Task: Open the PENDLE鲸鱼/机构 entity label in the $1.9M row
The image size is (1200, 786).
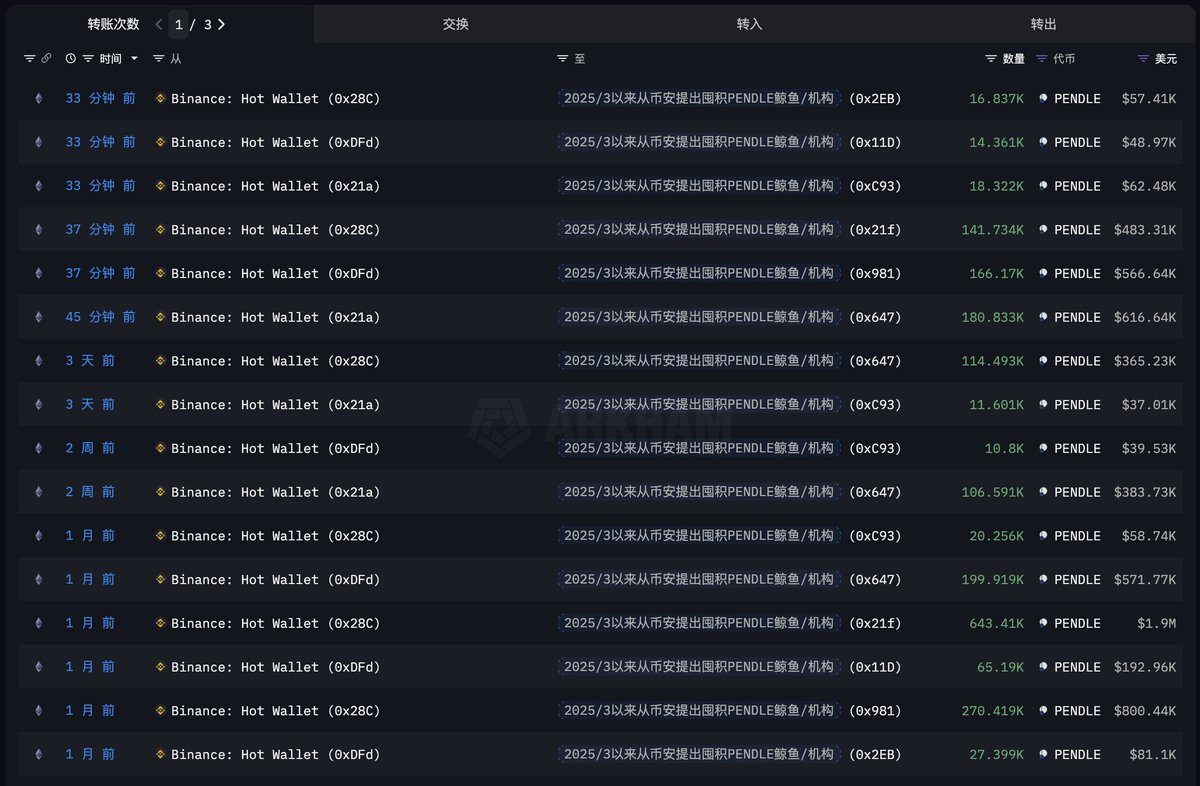Action: coord(699,623)
